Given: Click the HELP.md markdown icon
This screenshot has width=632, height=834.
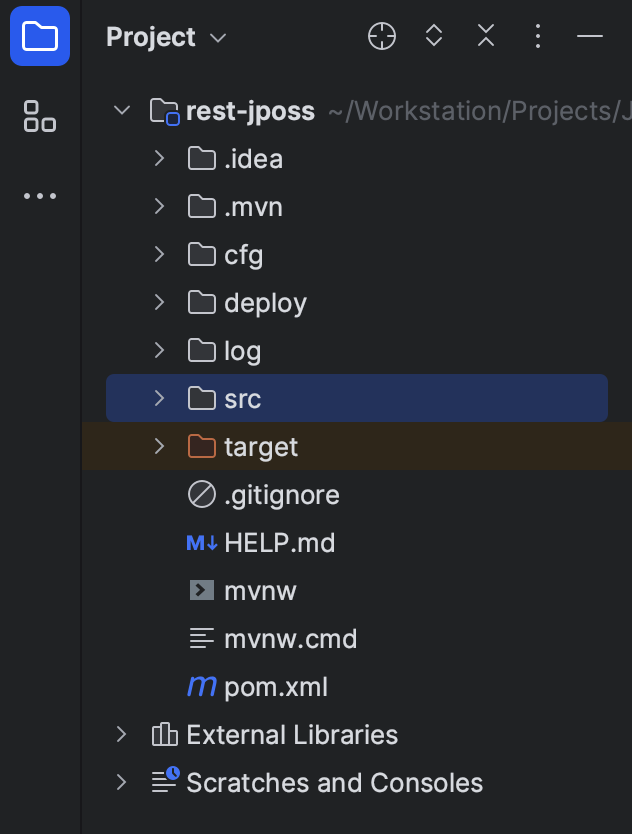Looking at the screenshot, I should click(202, 543).
